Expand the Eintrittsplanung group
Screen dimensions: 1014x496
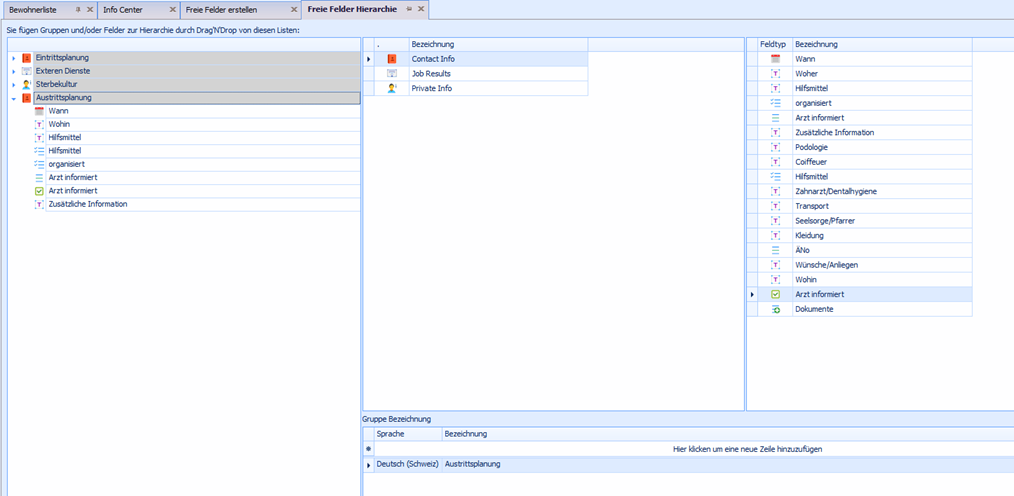tap(14, 58)
